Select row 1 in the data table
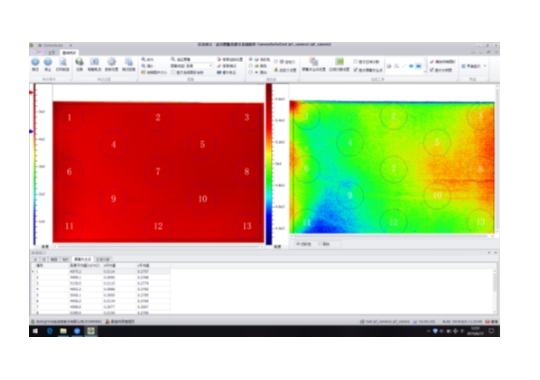 coord(102,271)
